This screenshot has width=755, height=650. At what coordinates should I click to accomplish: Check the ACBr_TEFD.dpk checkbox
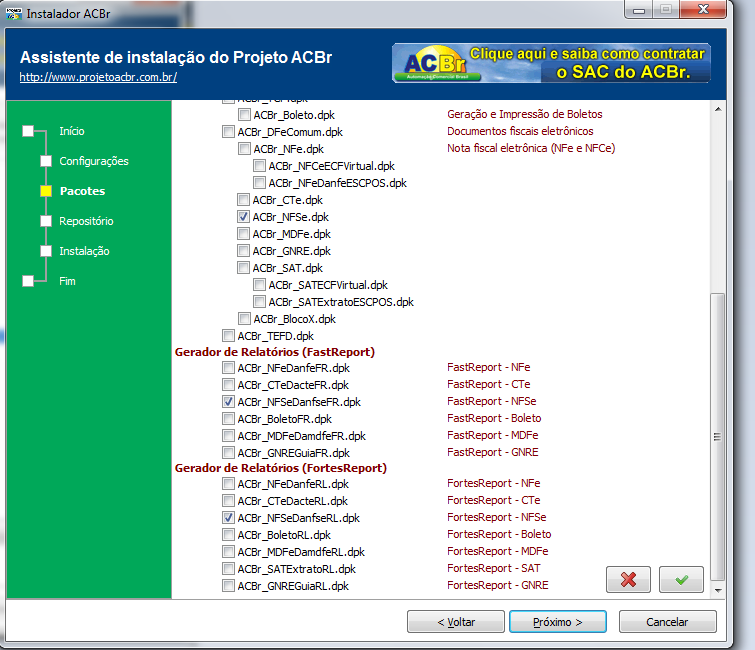coord(228,336)
